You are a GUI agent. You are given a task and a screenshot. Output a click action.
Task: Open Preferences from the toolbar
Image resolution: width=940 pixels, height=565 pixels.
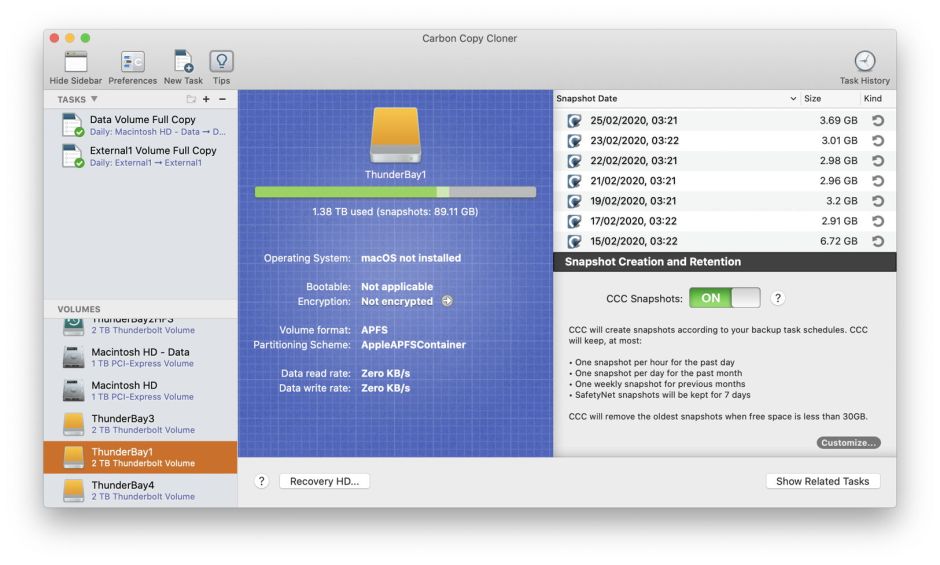click(132, 62)
